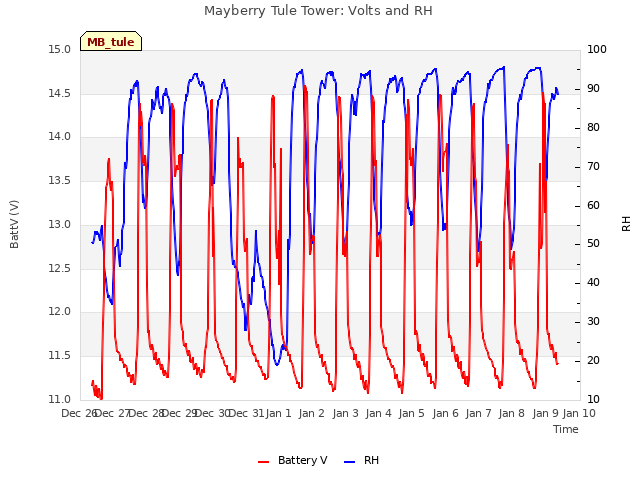Click the Jan 7 x-axis tick label
Image resolution: width=640 pixels, height=480 pixels.
tap(478, 413)
